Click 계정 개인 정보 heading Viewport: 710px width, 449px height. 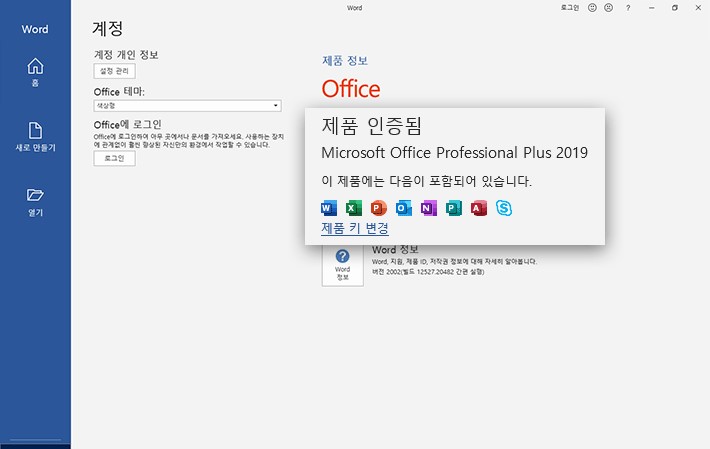[x=126, y=55]
